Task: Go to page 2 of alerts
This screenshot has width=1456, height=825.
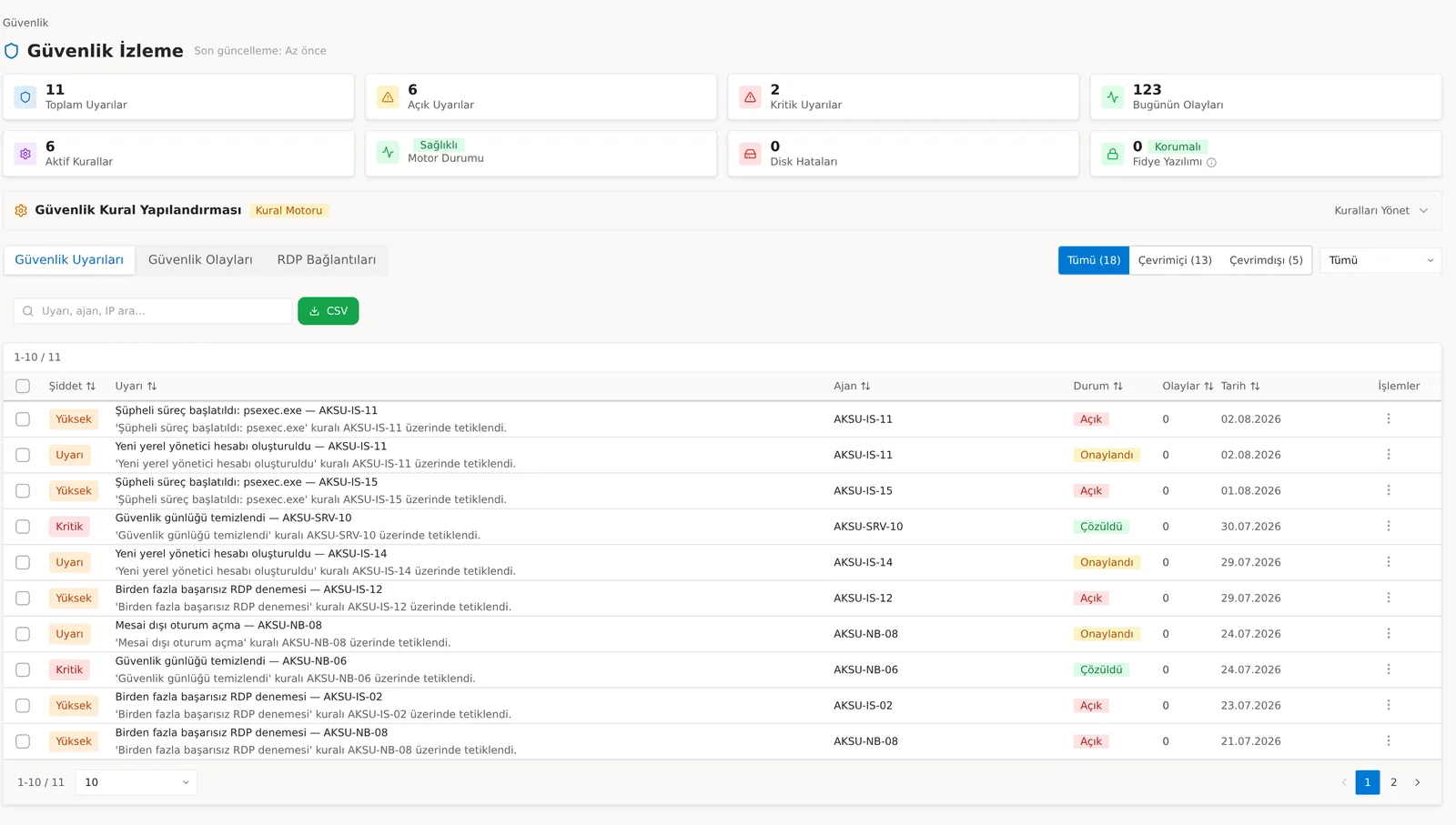Action: click(x=1393, y=782)
